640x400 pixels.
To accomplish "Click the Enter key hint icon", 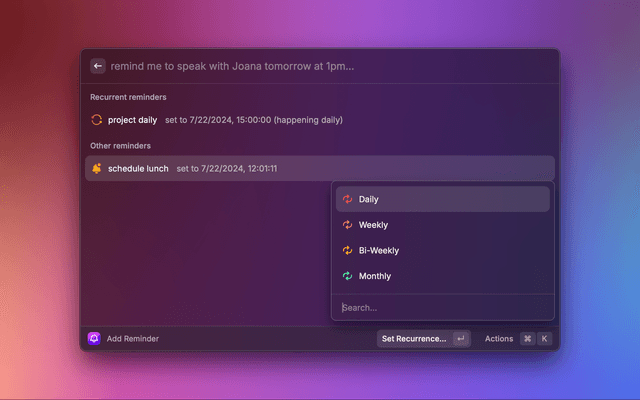I will 461,339.
